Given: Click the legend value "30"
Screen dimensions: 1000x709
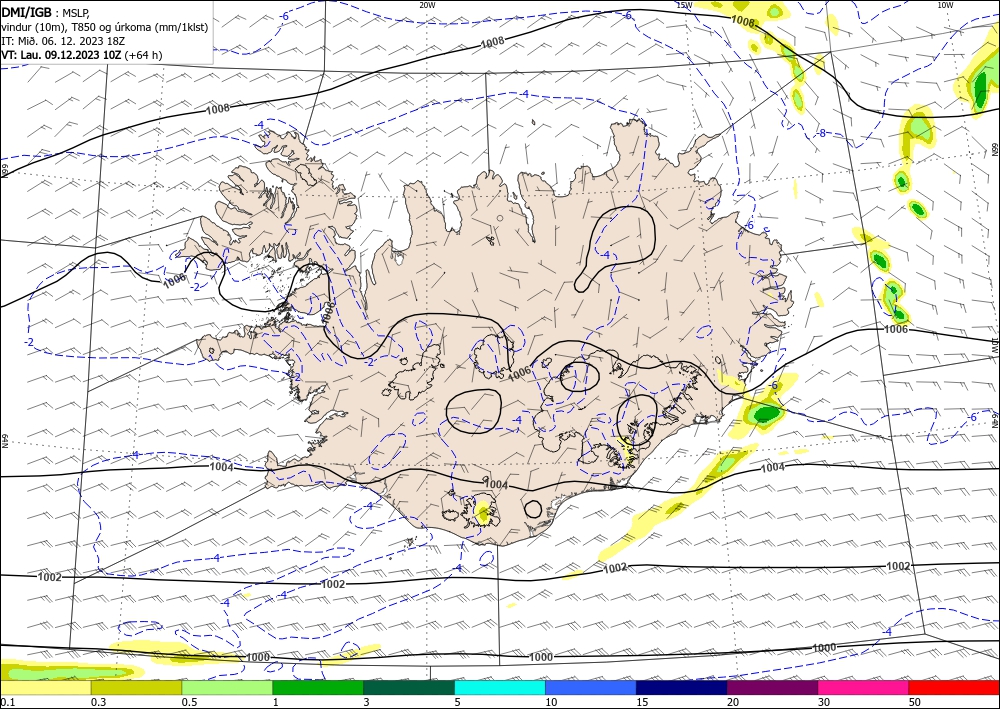Looking at the screenshot, I should [x=824, y=702].
